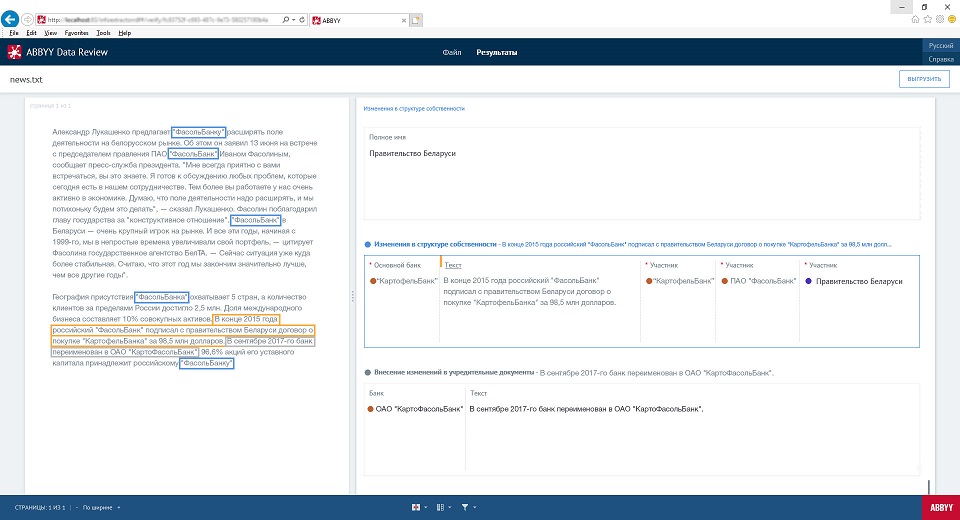The image size is (960, 520).
Task: Refresh the page with the reload icon
Action: click(x=302, y=20)
